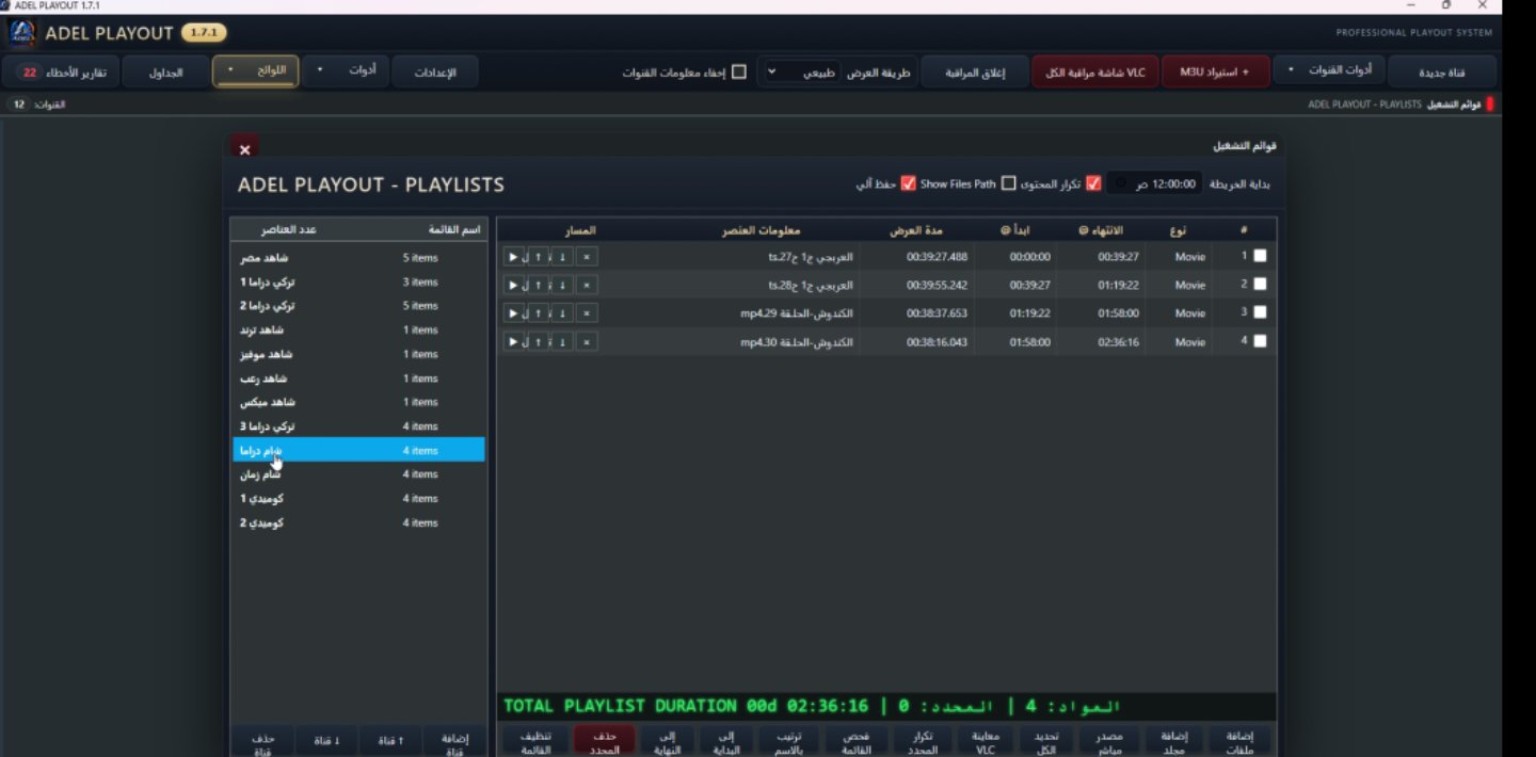Select the شاهد ترند playlist row
The height and width of the screenshot is (757, 1536).
(359, 330)
